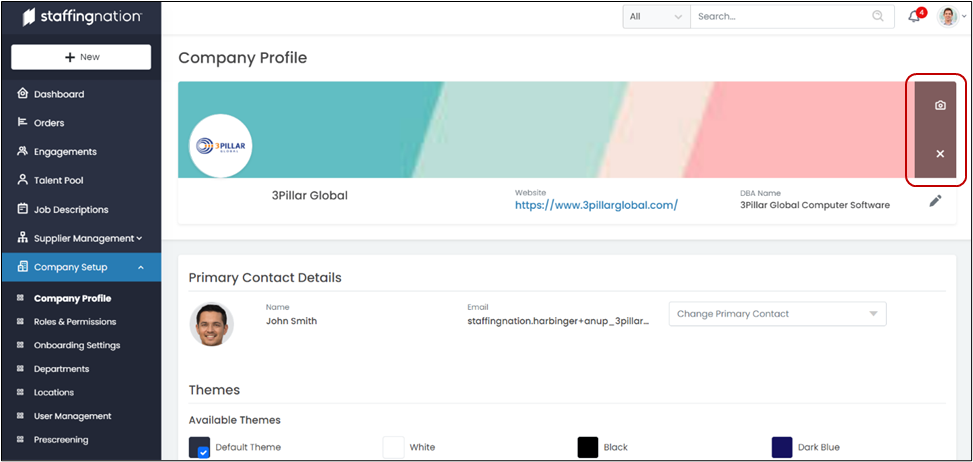Click the Supplier Management hierarchy icon
The image size is (973, 462).
coord(23,238)
